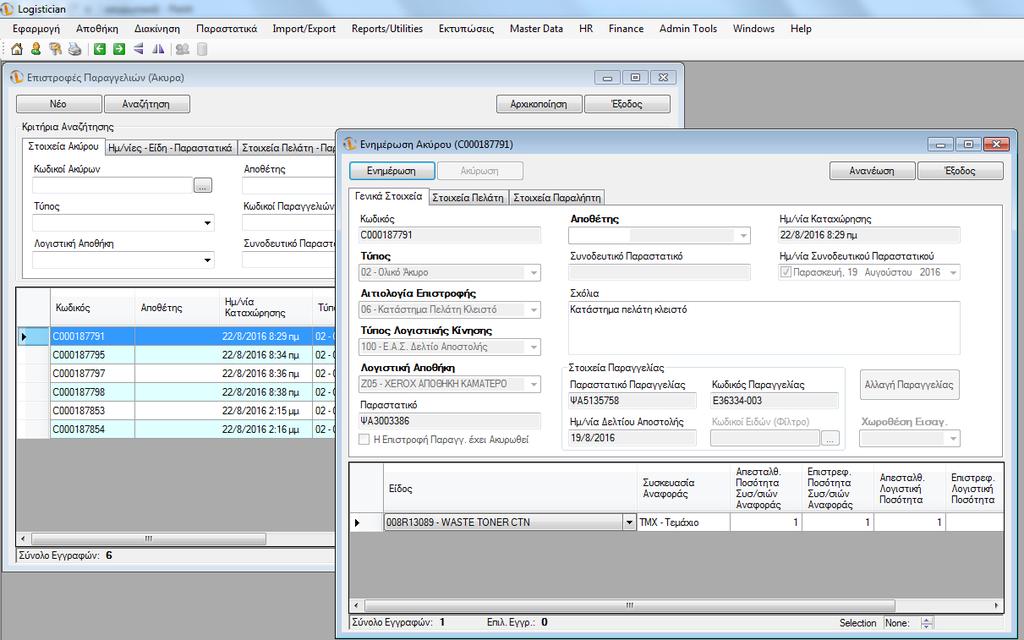Click the Αρχικοποίηση button

tap(539, 104)
